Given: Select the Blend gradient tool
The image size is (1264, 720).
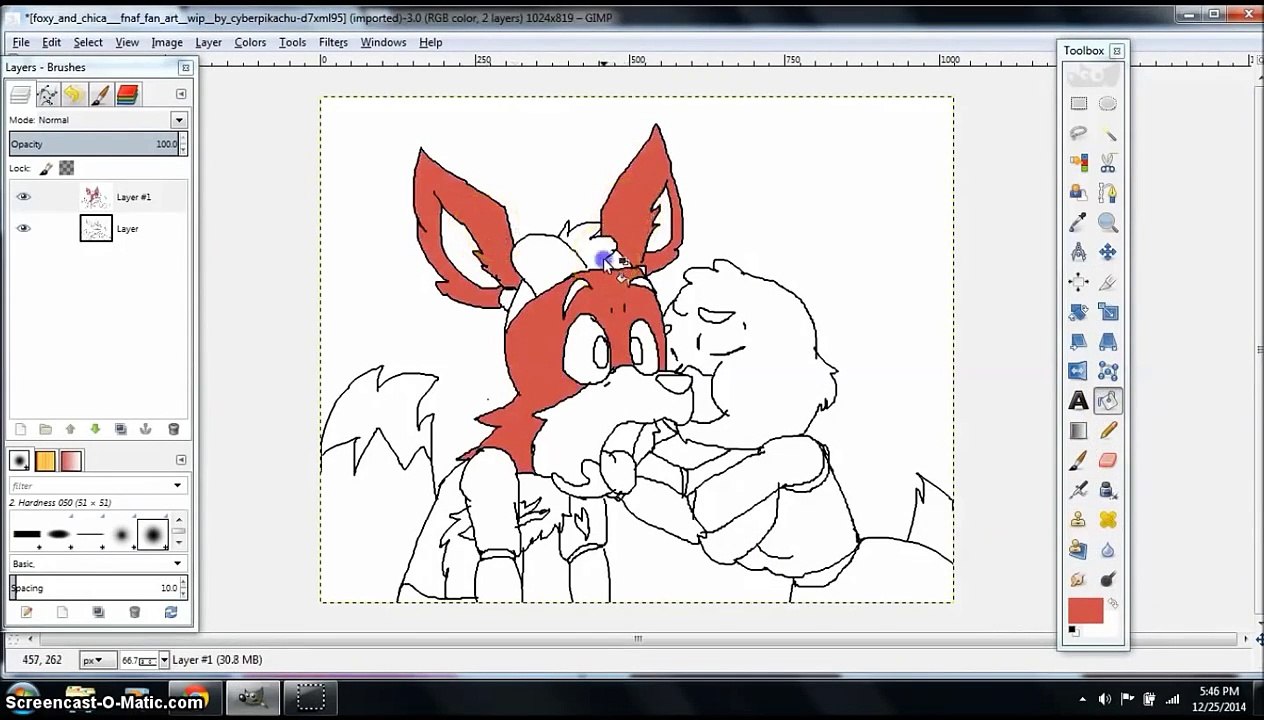Looking at the screenshot, I should 1078,431.
